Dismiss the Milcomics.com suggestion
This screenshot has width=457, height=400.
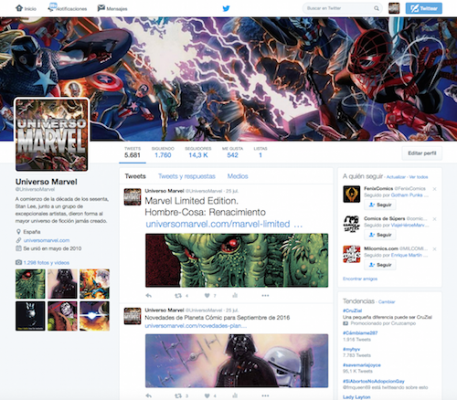tap(434, 249)
